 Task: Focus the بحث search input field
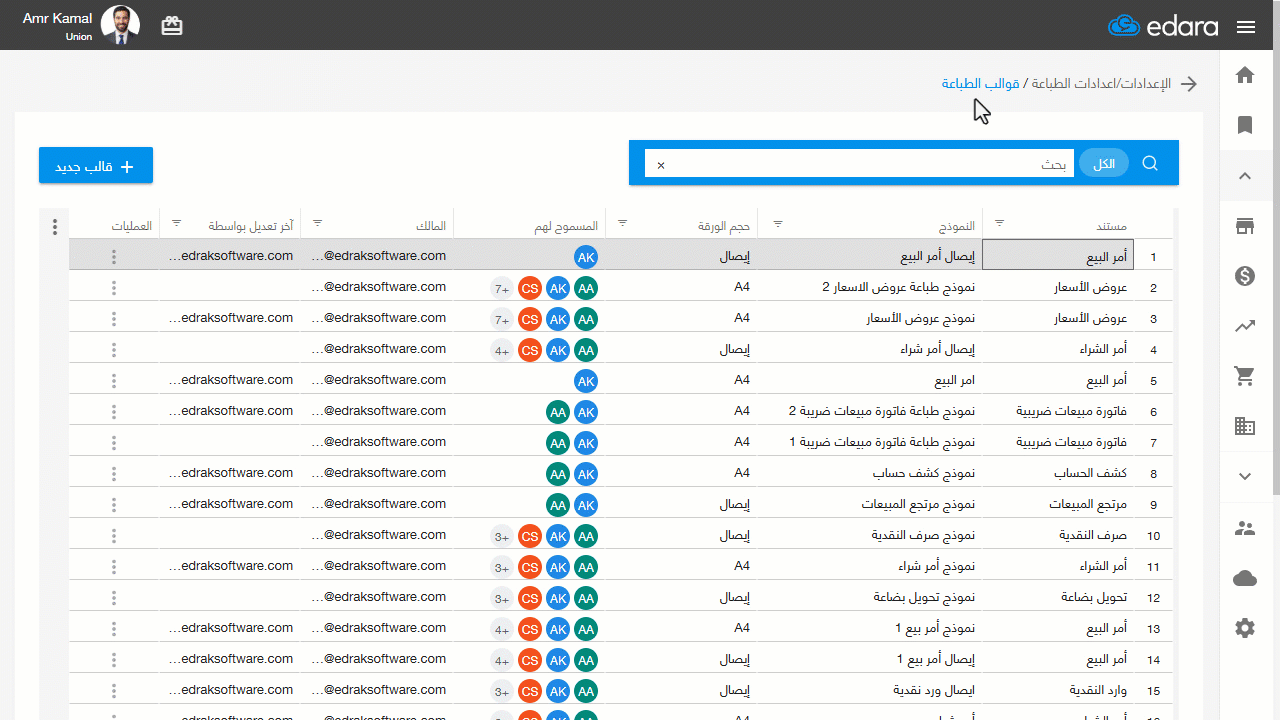click(x=860, y=164)
